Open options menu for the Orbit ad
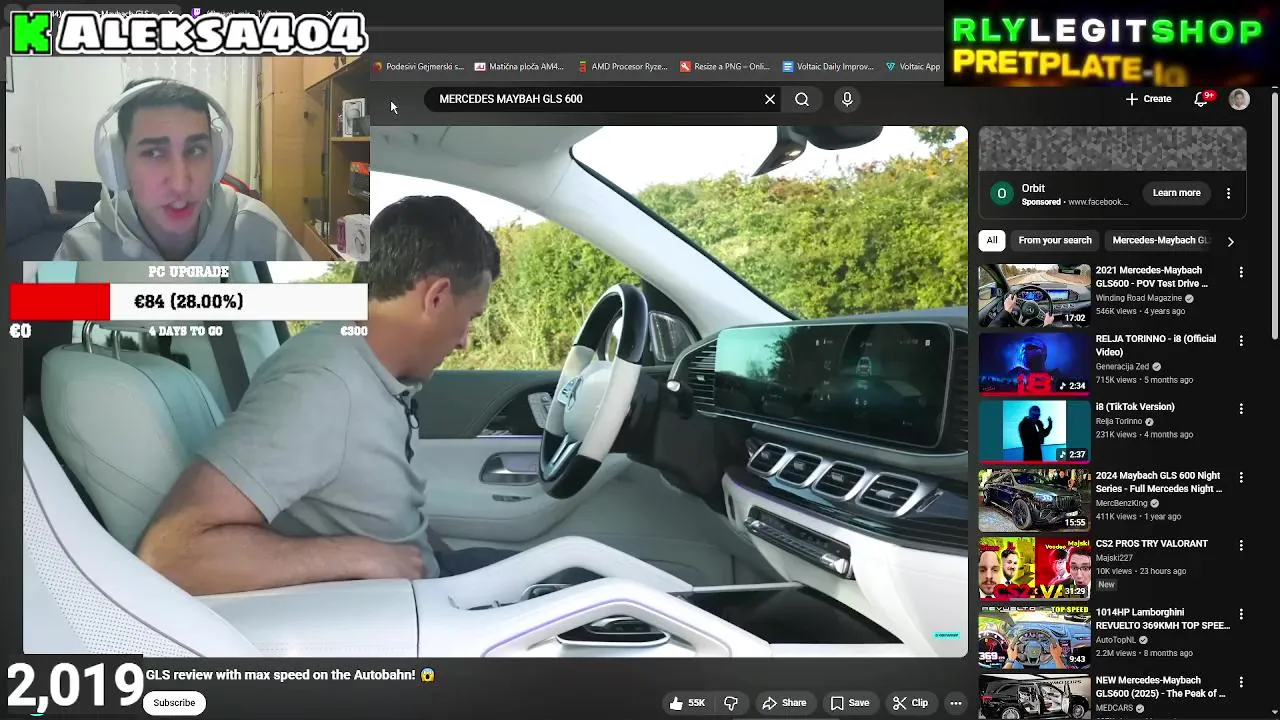The image size is (1280, 720). pos(1228,193)
